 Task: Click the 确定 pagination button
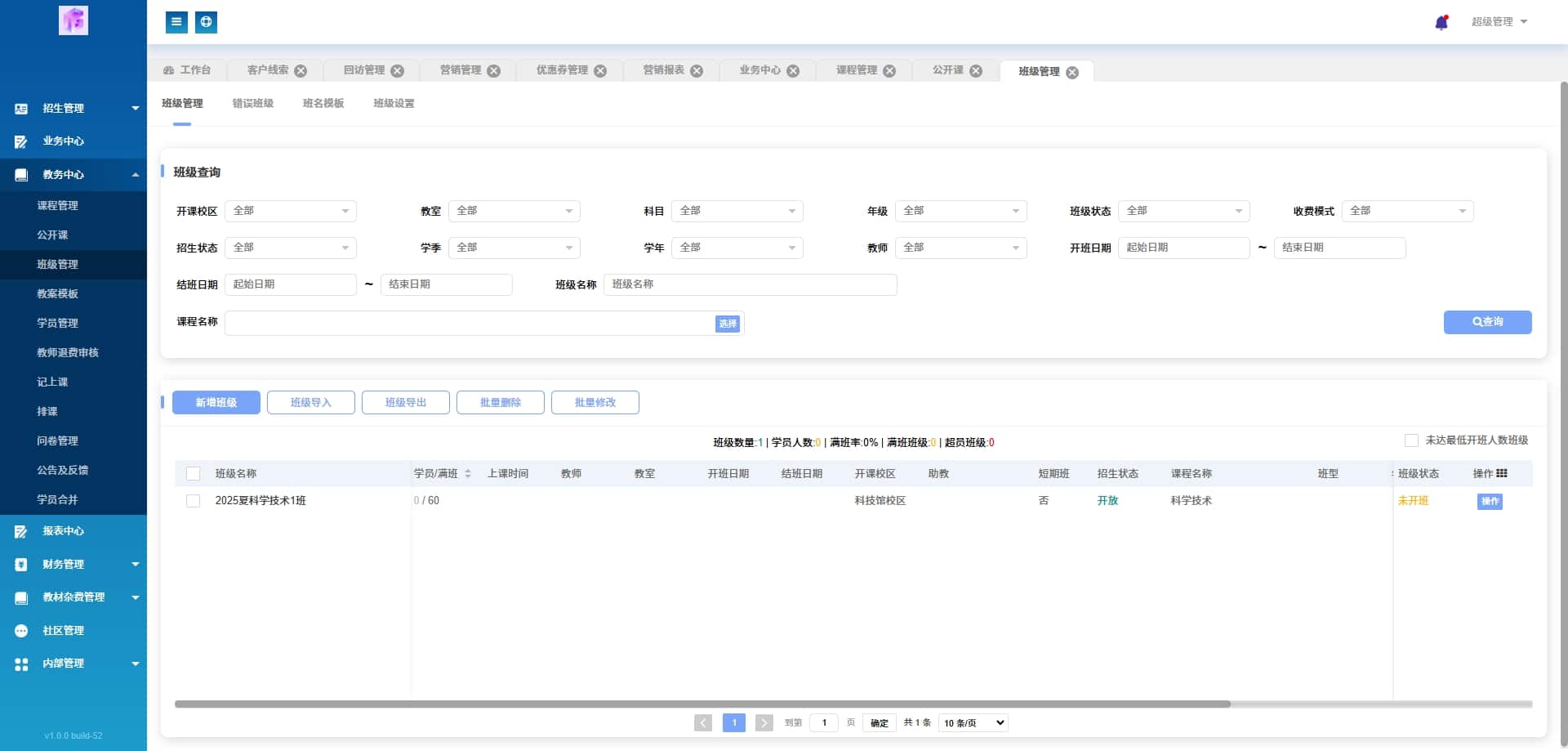point(880,723)
